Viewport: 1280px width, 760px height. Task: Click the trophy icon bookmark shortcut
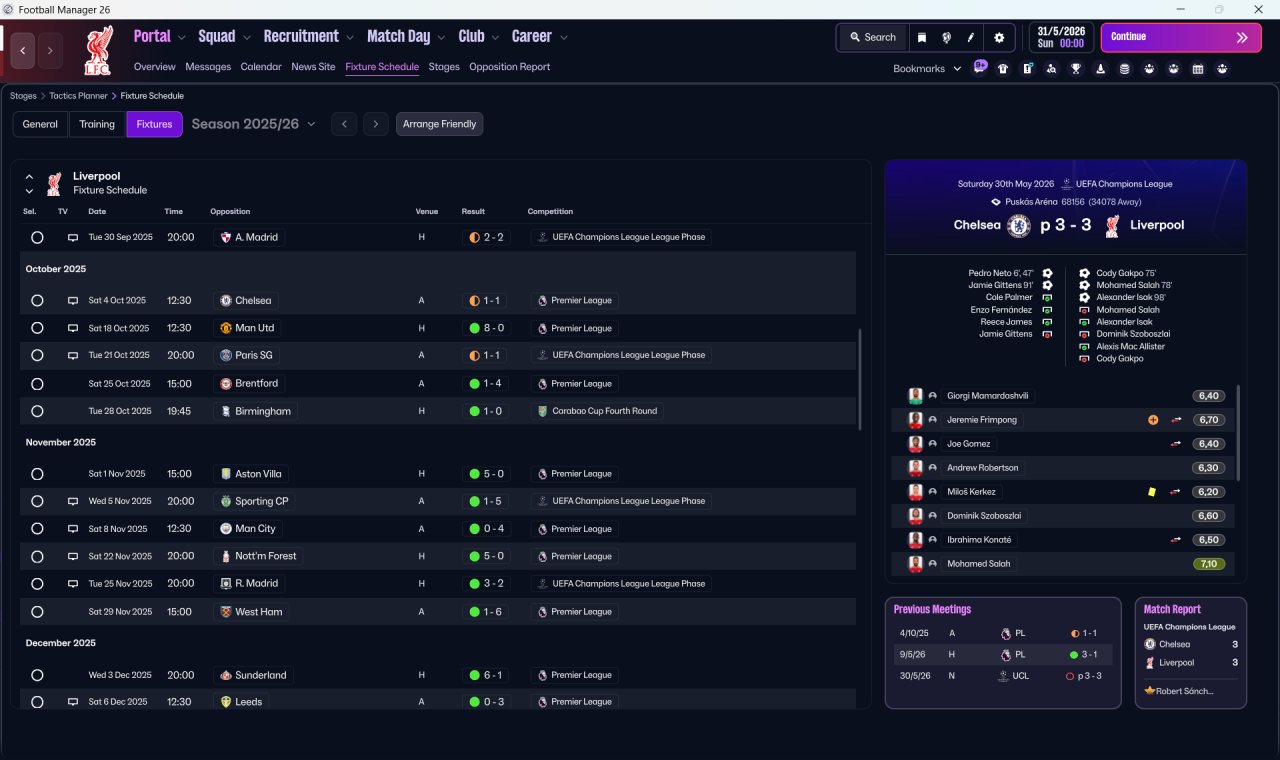coord(1076,69)
